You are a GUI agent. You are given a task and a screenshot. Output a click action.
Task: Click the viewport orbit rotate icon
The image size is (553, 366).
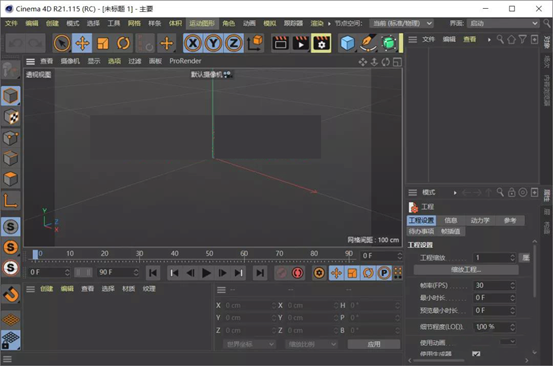[x=386, y=62]
